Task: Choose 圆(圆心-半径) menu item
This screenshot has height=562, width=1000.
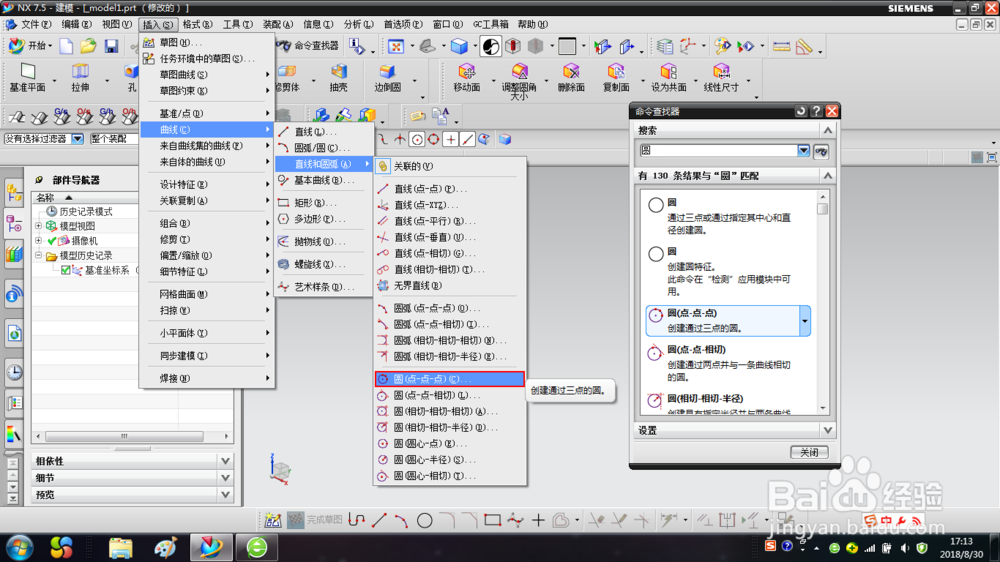Action: [x=450, y=459]
